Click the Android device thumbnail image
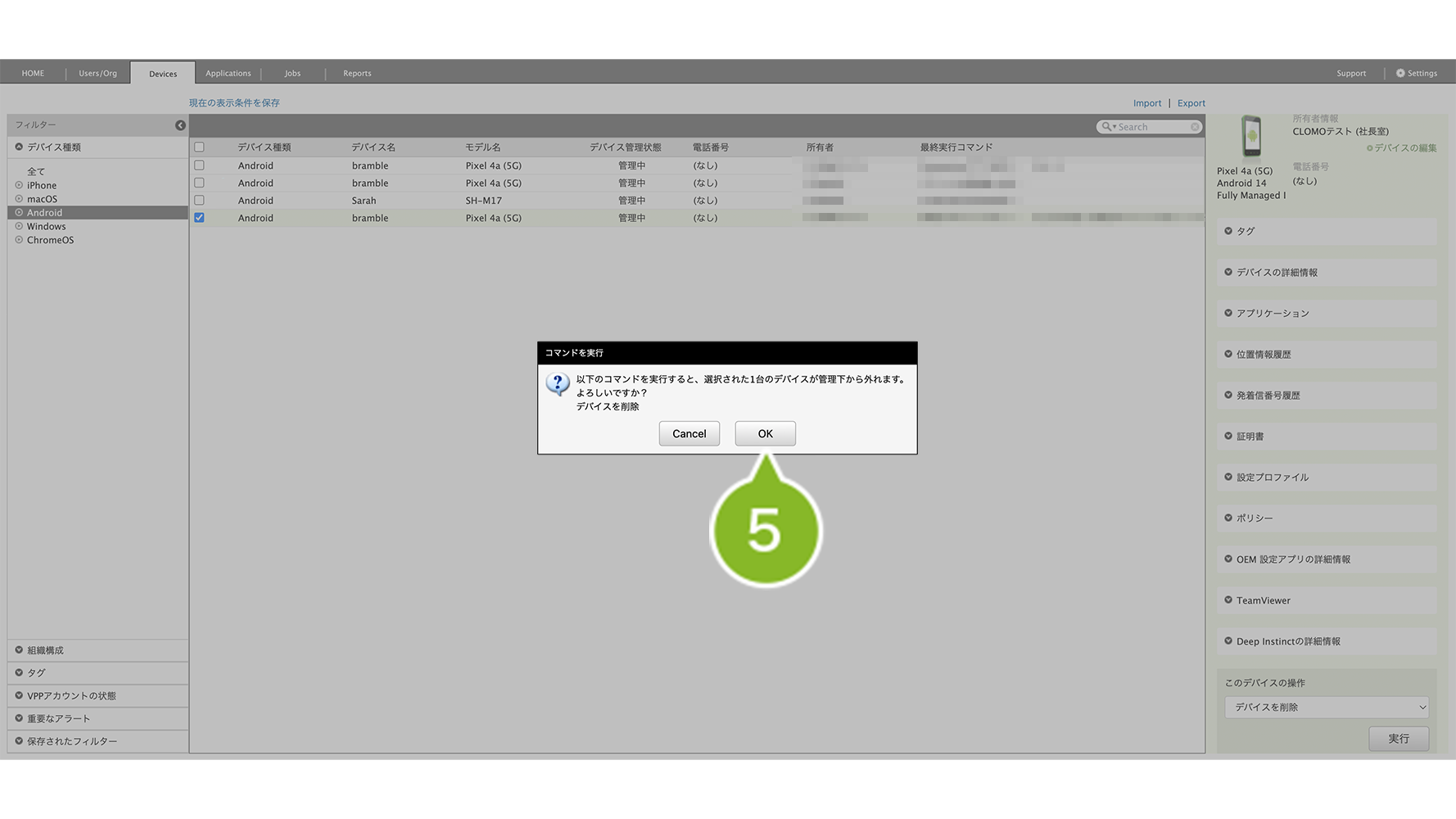 [1250, 136]
